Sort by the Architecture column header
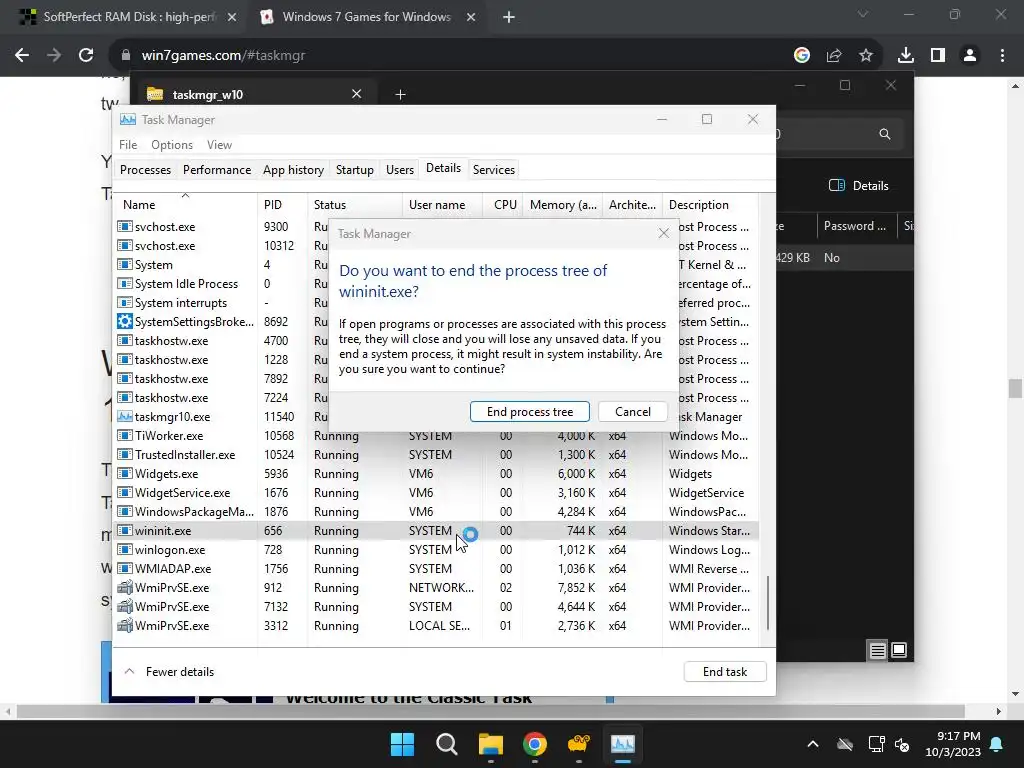This screenshot has width=1024, height=768. pyautogui.click(x=632, y=204)
